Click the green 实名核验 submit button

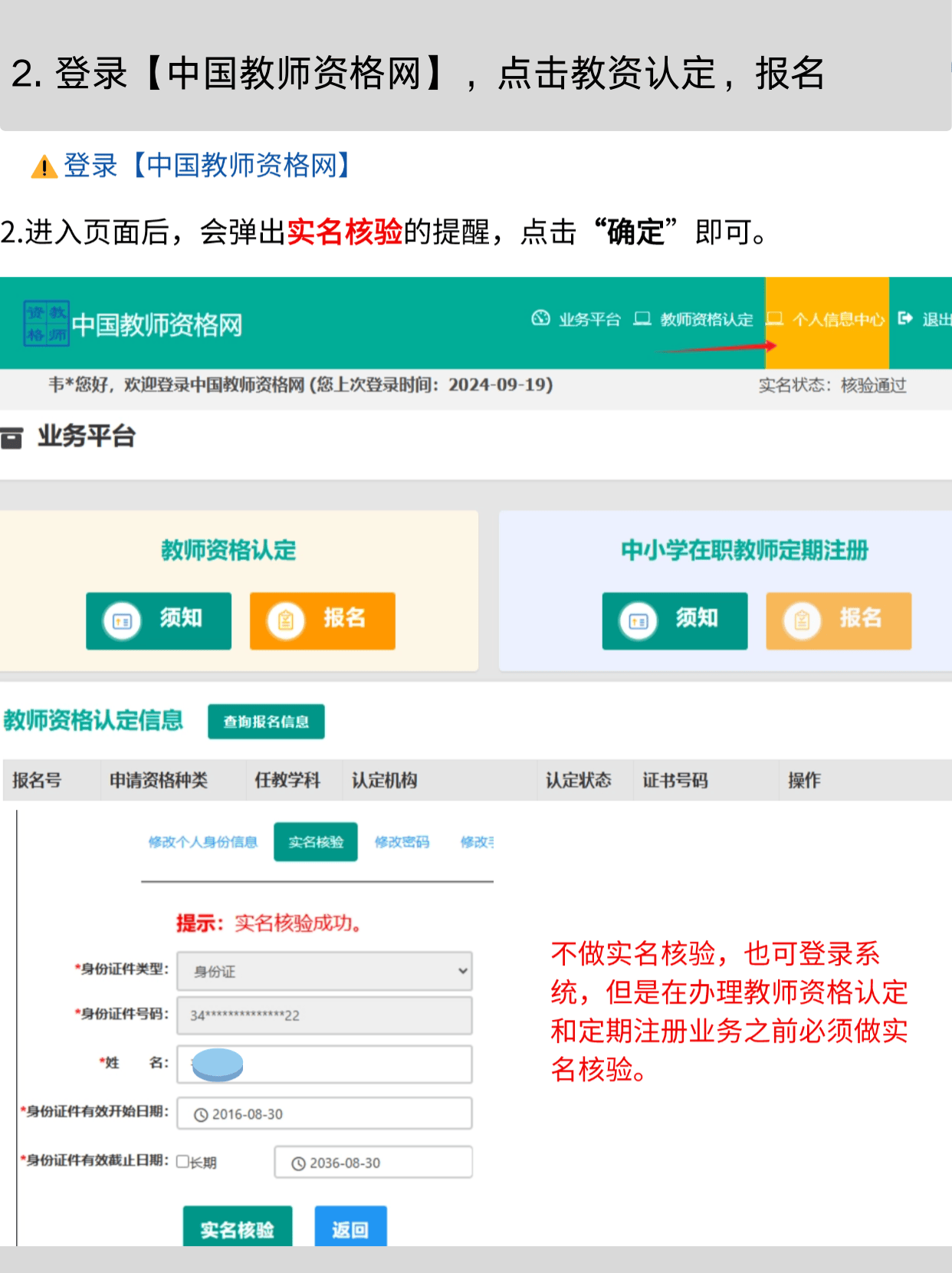(x=238, y=1226)
